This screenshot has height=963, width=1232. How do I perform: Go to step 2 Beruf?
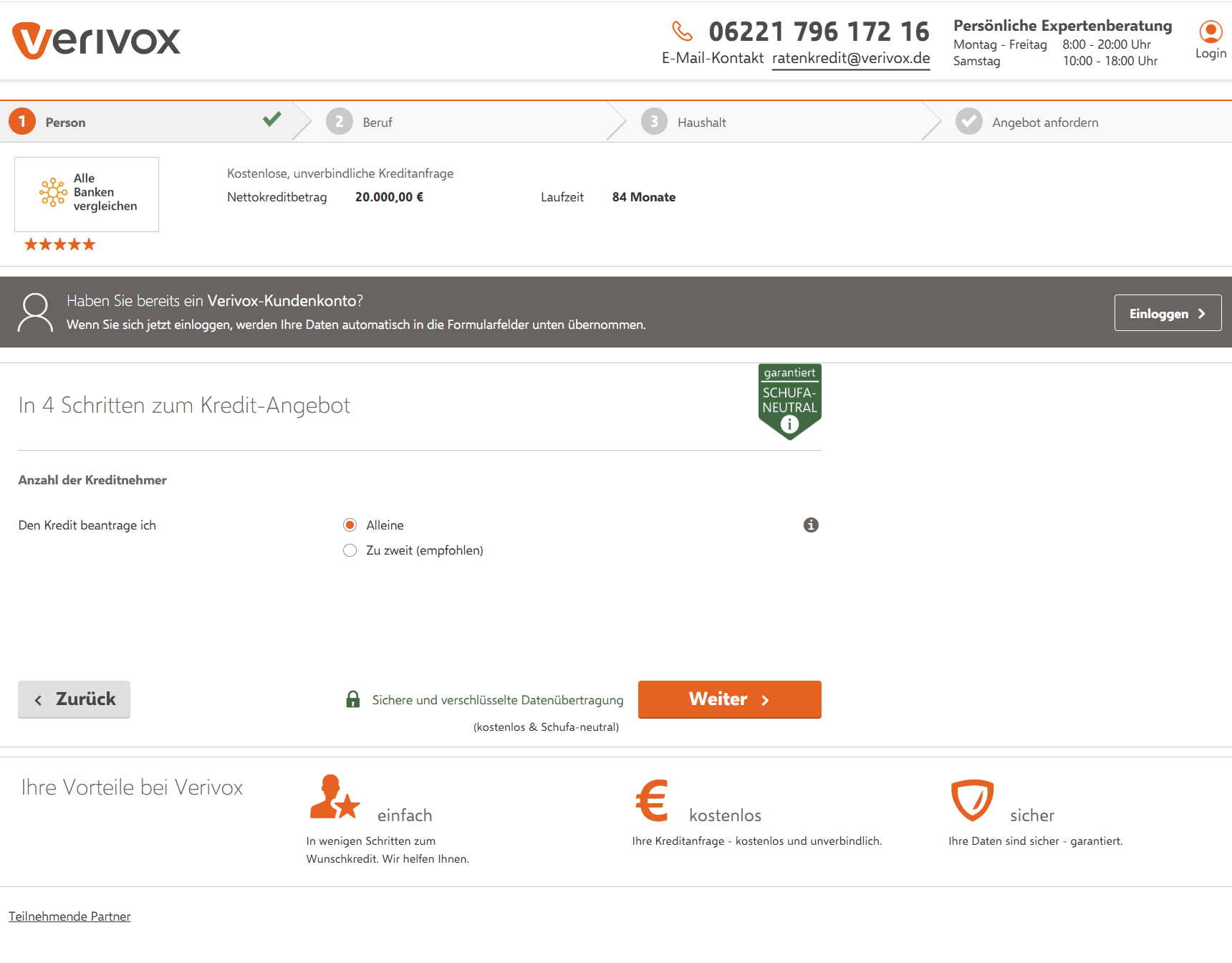[x=377, y=123]
